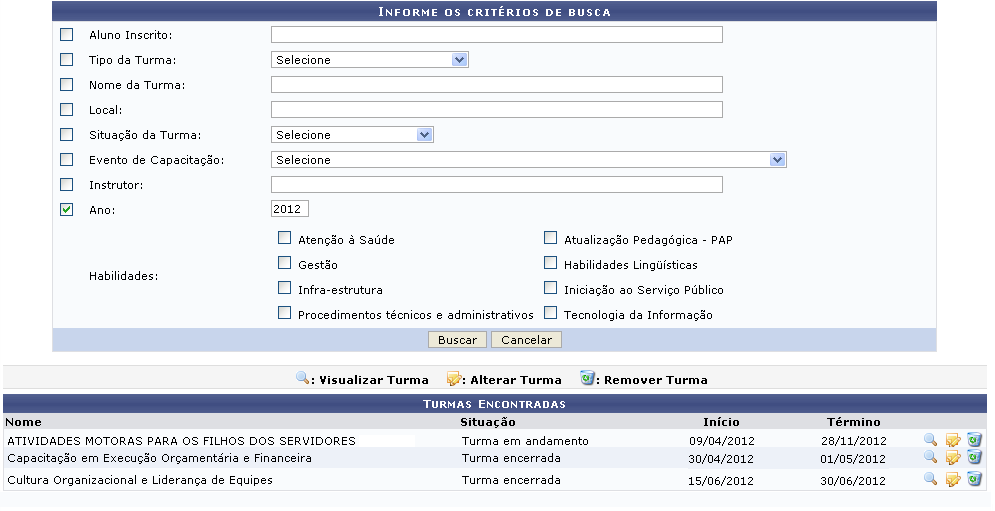The width and height of the screenshot is (995, 511).
Task: Enable the Aluno Inscrito filter checkbox
Action: point(67,35)
